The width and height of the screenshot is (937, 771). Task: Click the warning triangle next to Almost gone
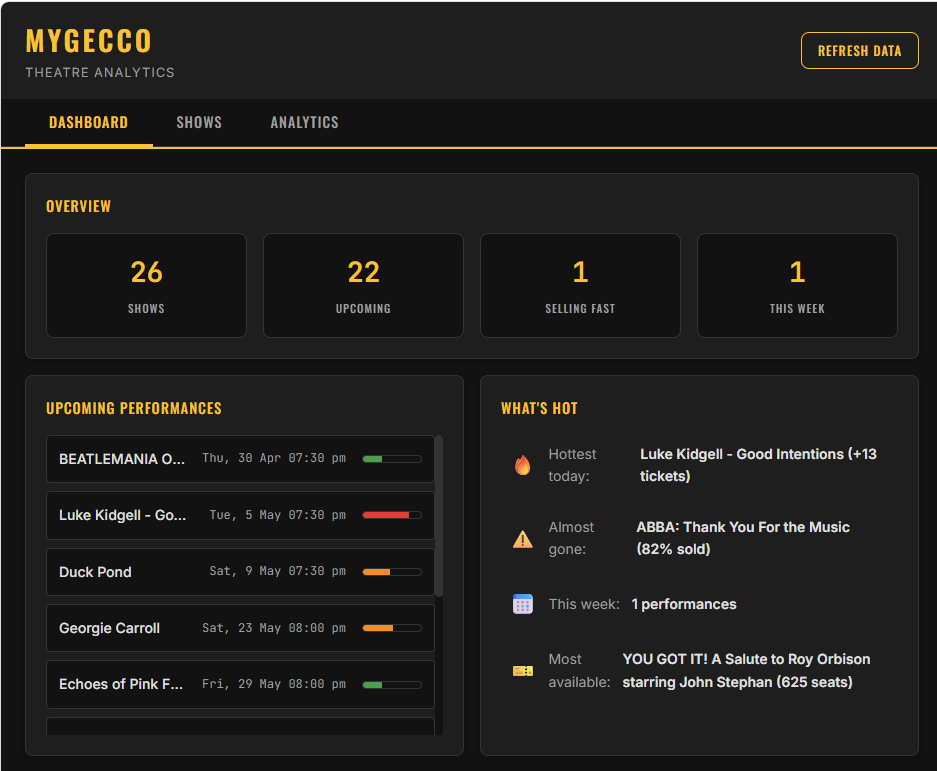522,538
